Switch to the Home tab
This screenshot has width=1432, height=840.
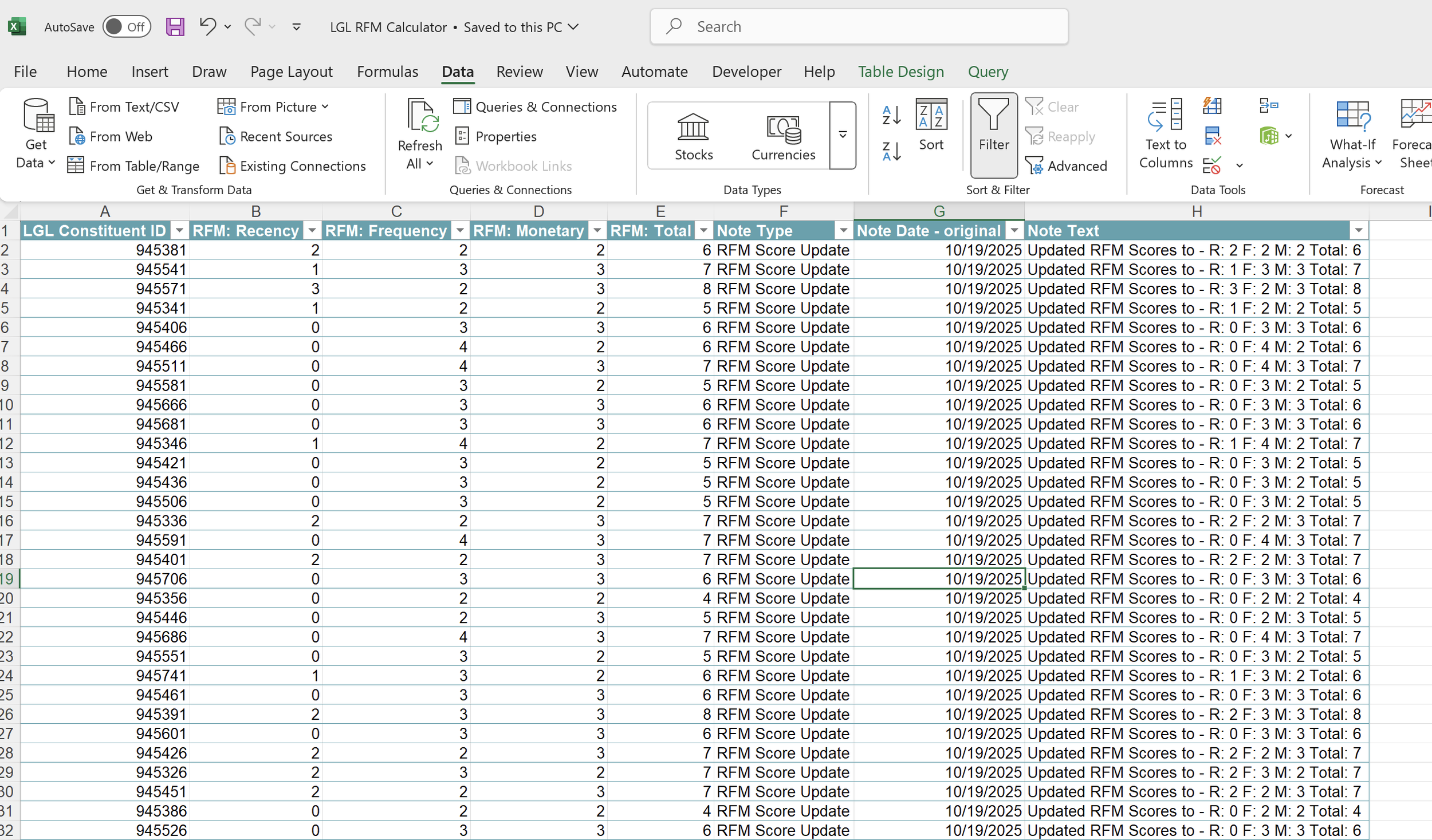(87, 72)
